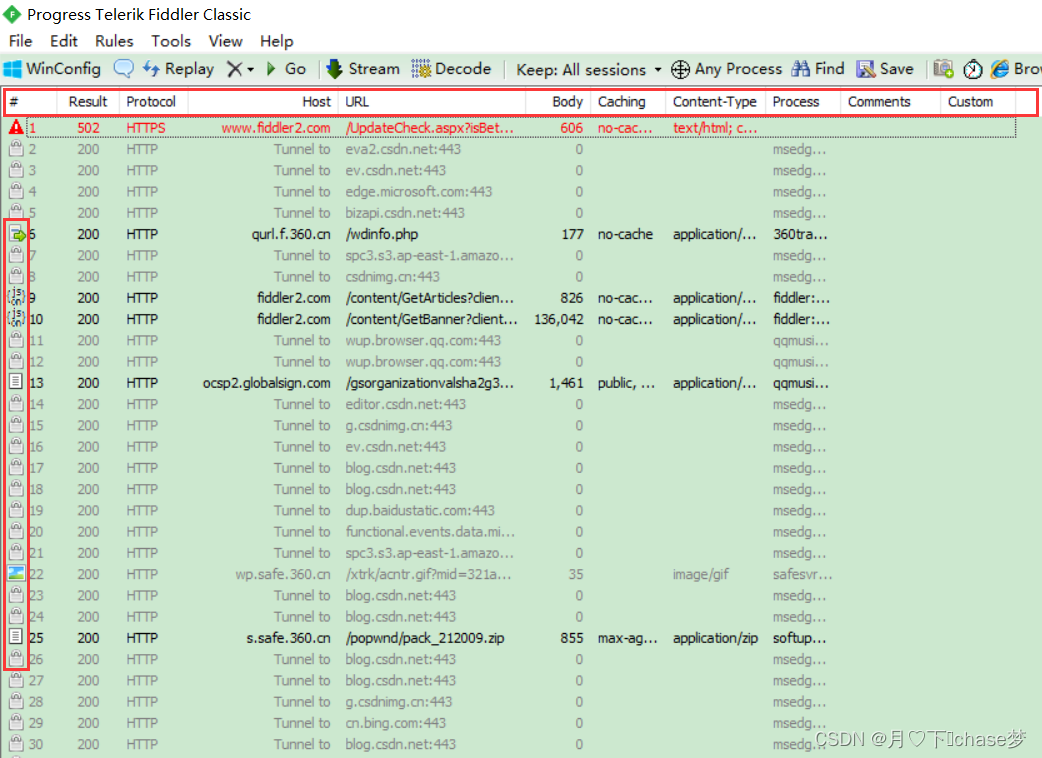This screenshot has width=1042, height=758.
Task: Click the Find button label
Action: (829, 68)
